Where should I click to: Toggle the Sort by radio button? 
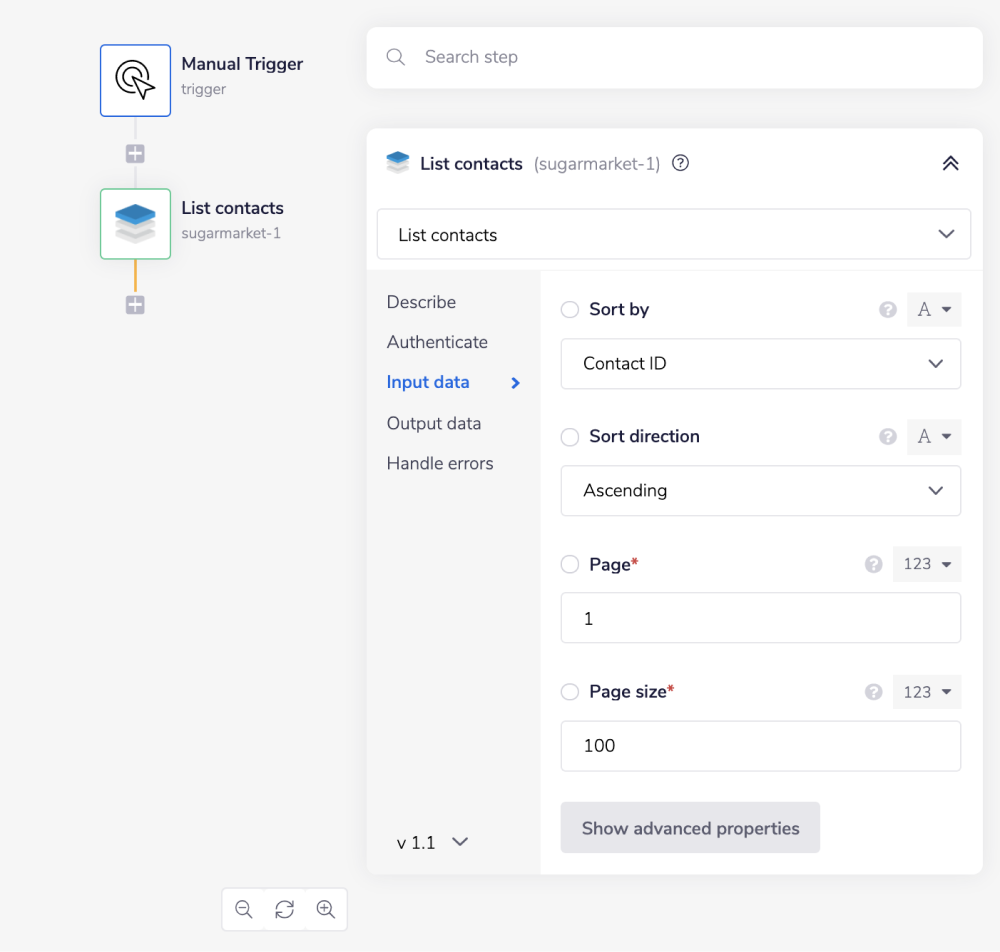[x=570, y=310]
